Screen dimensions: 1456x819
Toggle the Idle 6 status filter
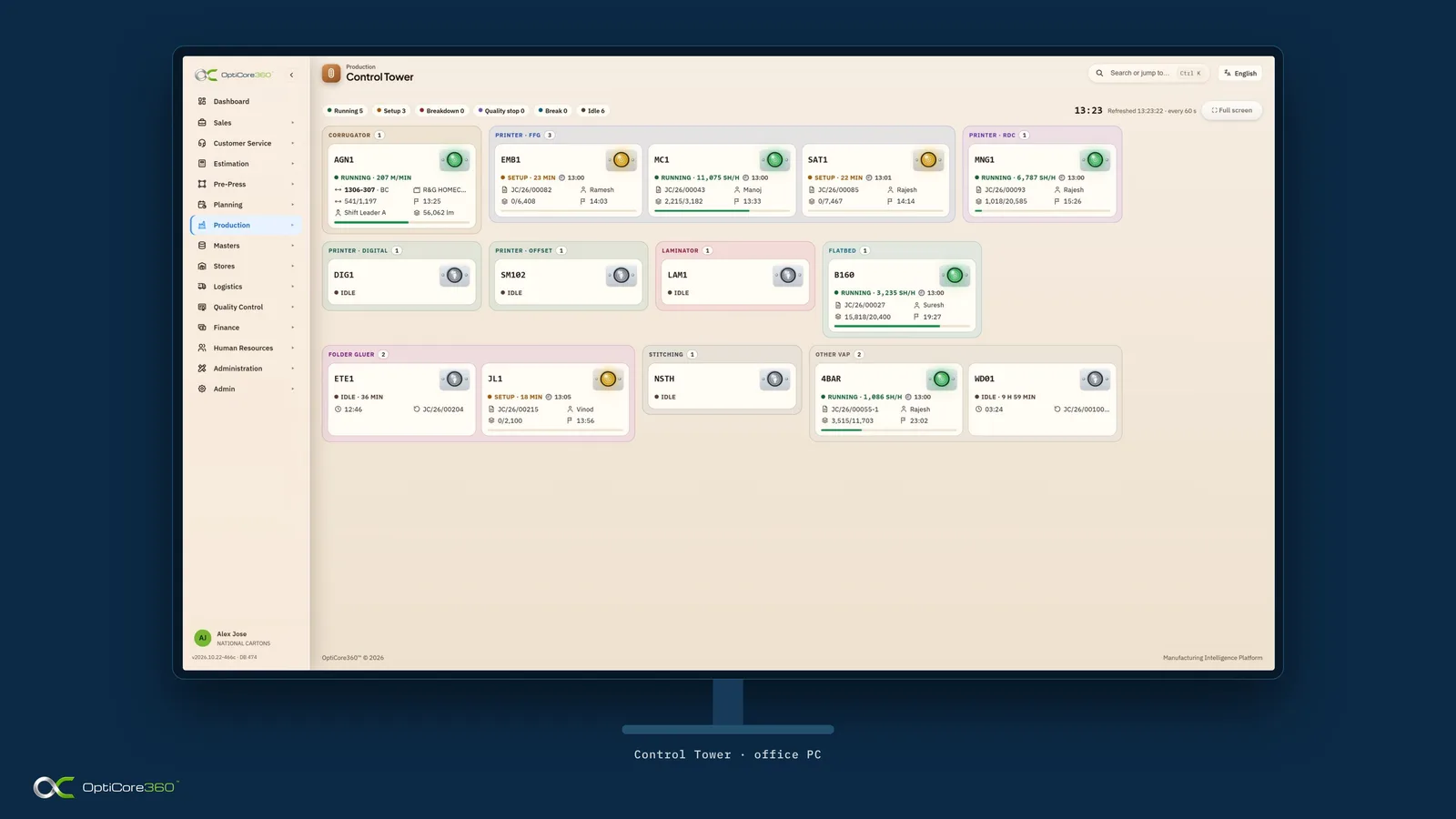point(593,111)
